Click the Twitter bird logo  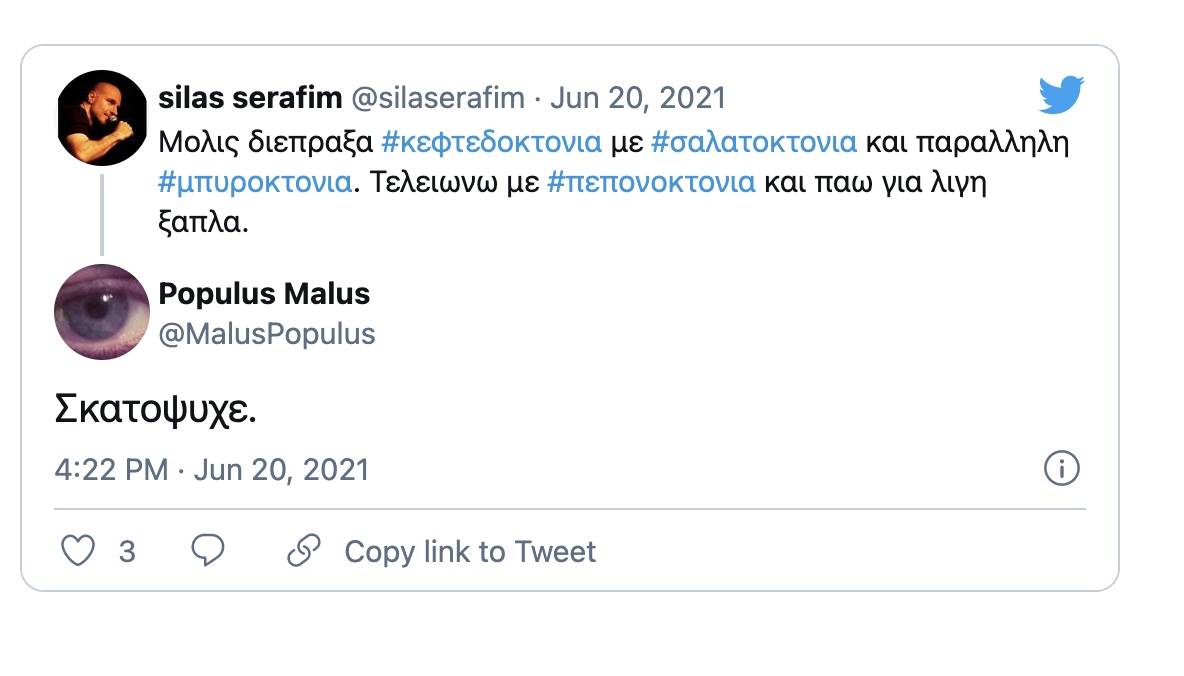pos(1061,97)
